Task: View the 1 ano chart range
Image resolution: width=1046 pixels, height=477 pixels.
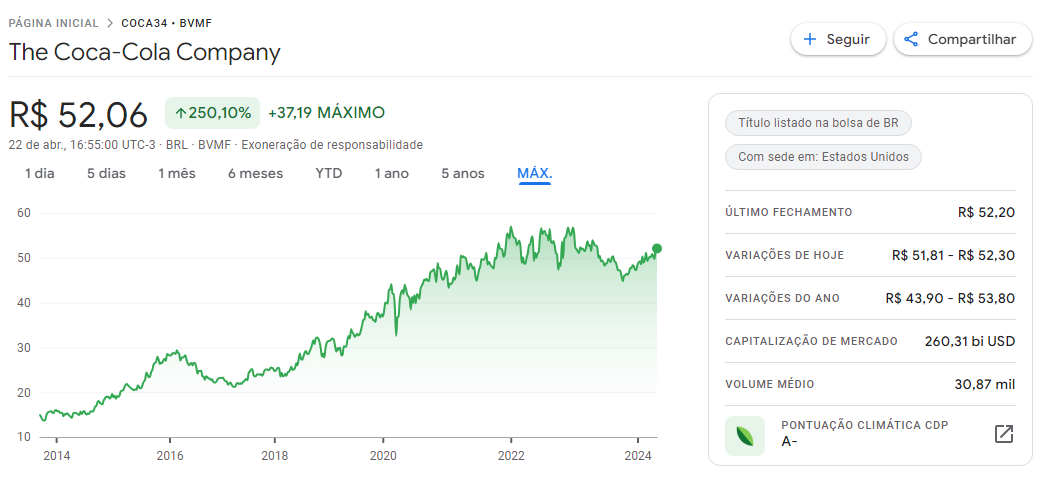Action: pos(392,174)
